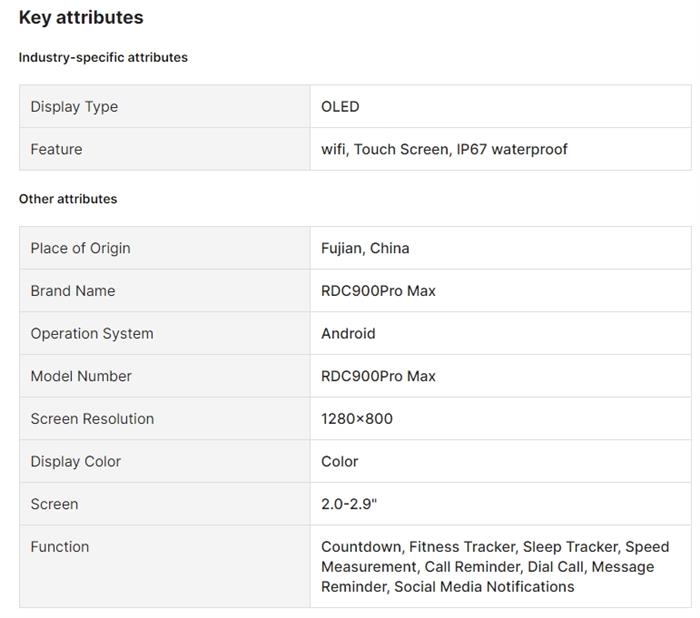Click the "RDC900Pro Max" value beside Model Number
This screenshot has width=700, height=618.
(x=378, y=376)
